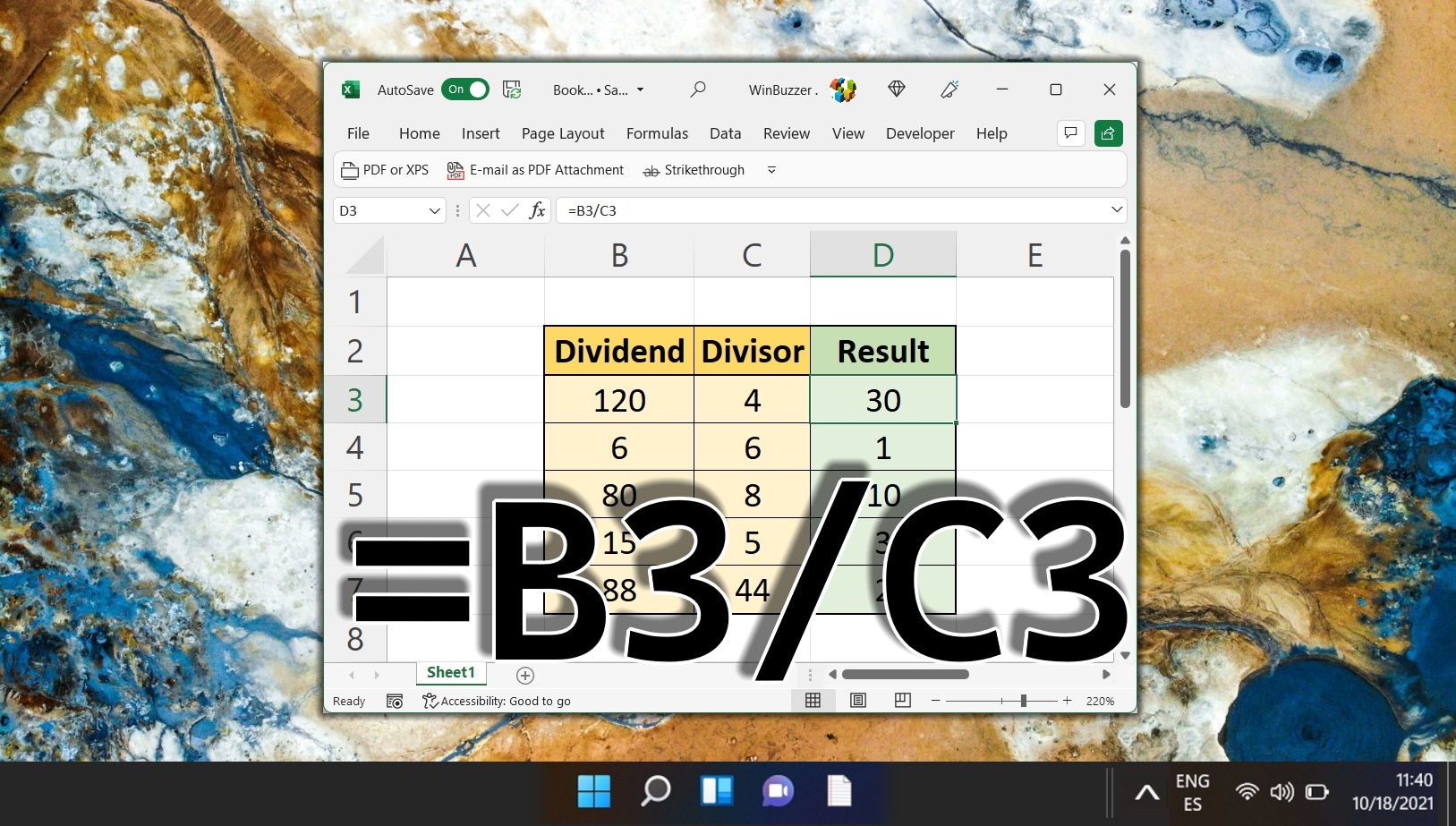Select column B header
Screen dimensions: 1456x826
click(x=619, y=255)
